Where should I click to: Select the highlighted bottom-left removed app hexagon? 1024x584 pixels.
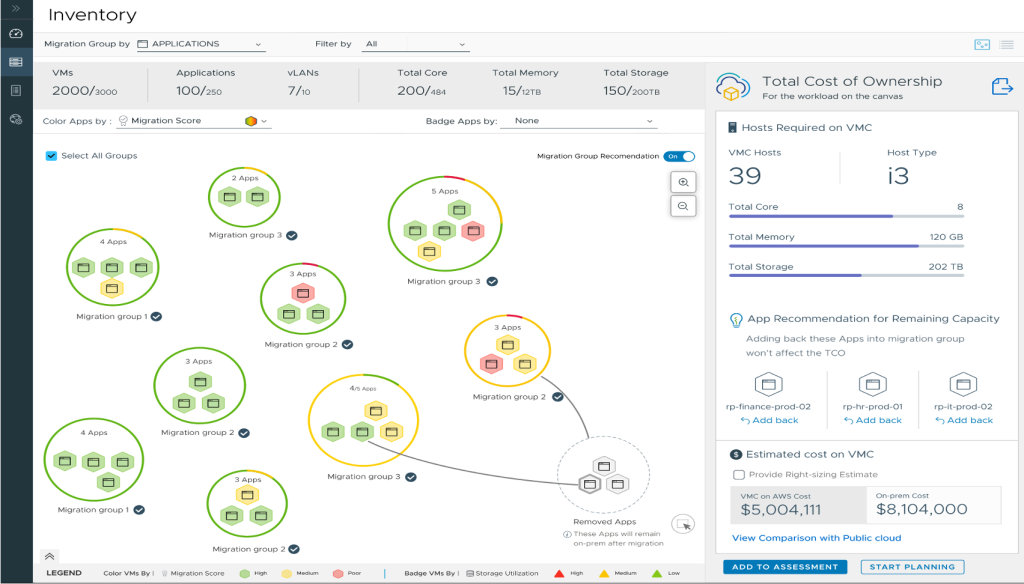pos(590,484)
